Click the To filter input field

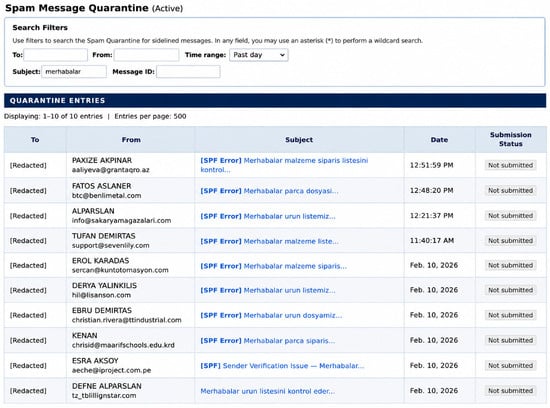coord(55,55)
